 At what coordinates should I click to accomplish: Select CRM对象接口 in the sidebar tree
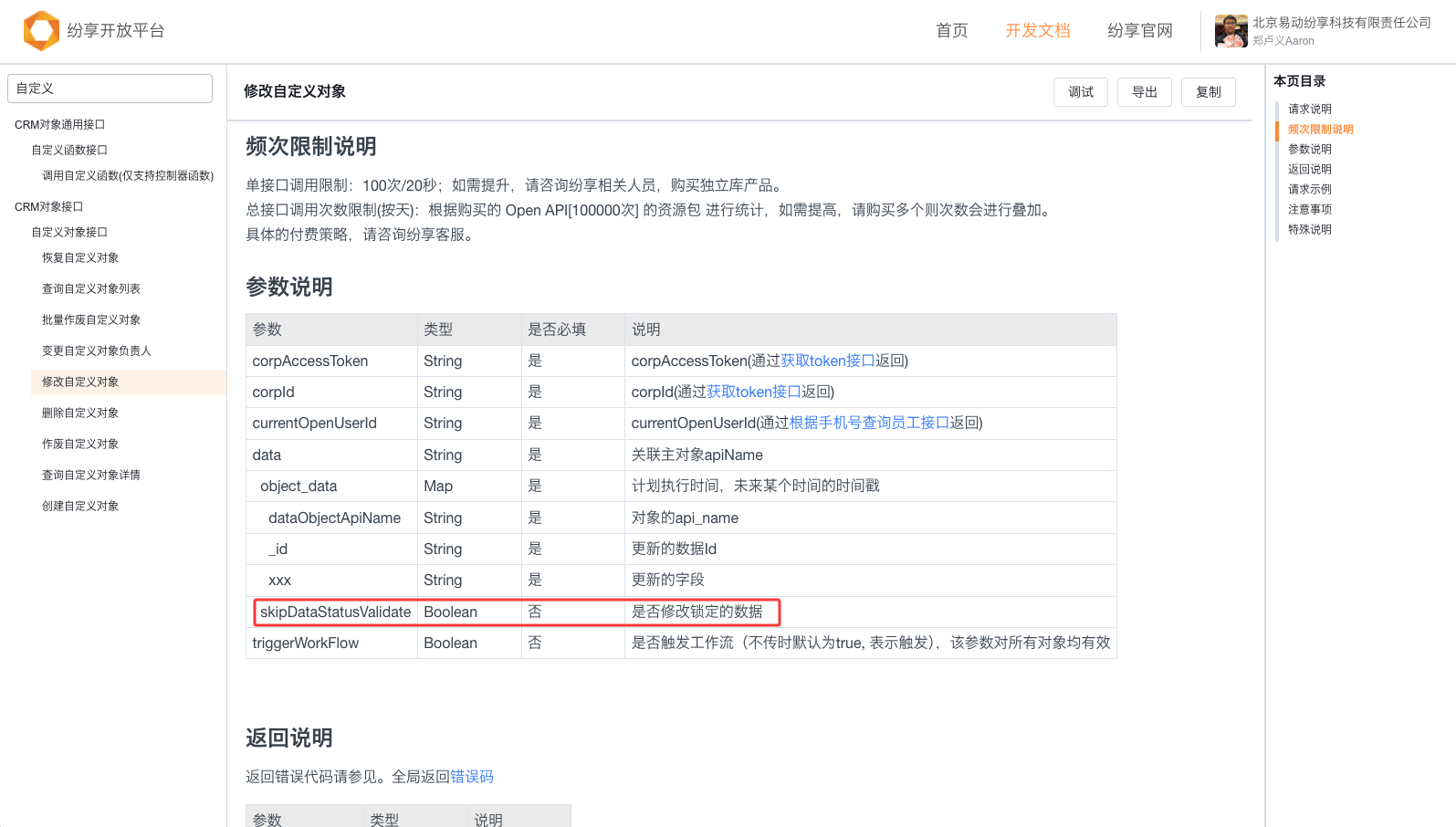49,207
